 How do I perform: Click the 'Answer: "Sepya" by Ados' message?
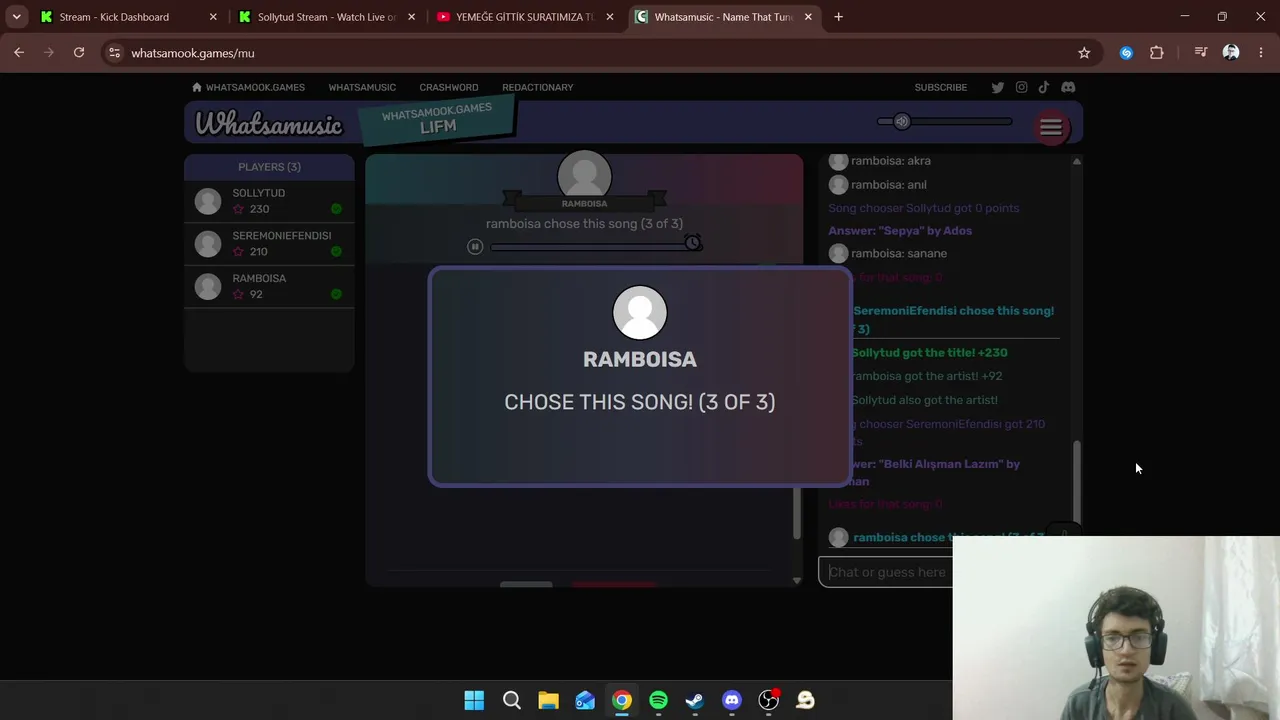point(900,231)
